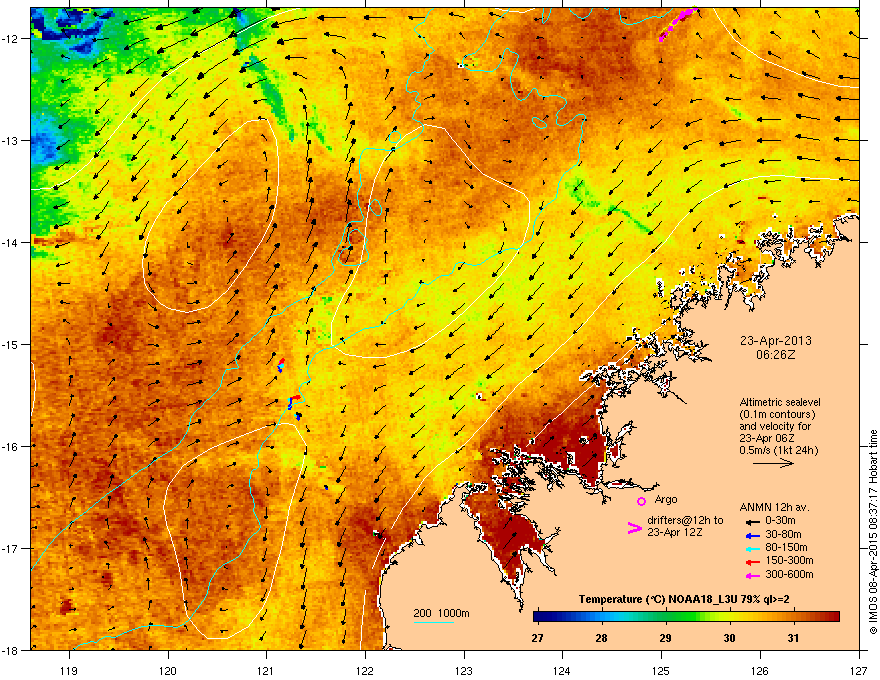The height and width of the screenshot is (680, 880).
Task: Click the '200 1000m' isobath label
Action: point(441,613)
